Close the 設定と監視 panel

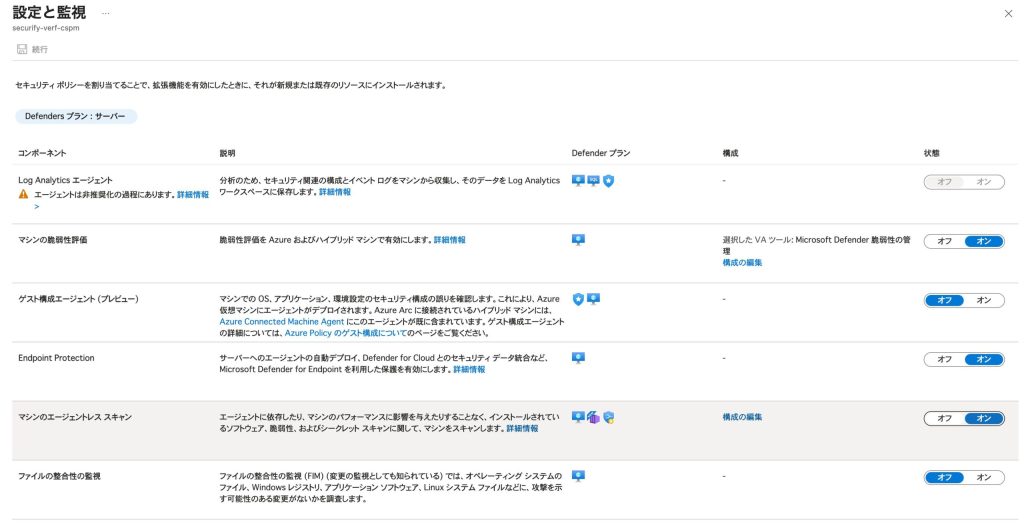[1007, 13]
